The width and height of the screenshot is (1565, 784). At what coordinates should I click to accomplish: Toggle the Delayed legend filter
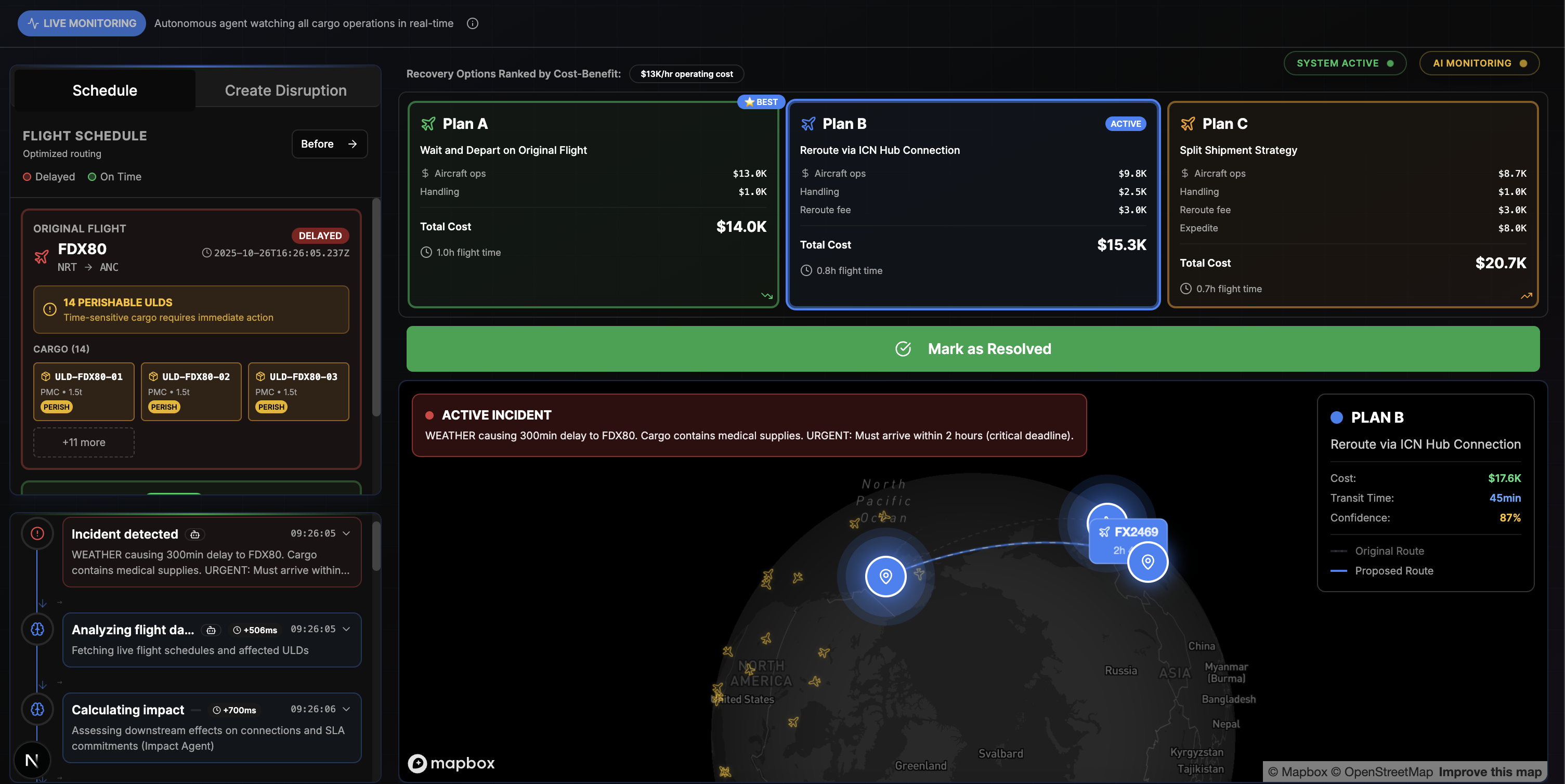[x=48, y=177]
